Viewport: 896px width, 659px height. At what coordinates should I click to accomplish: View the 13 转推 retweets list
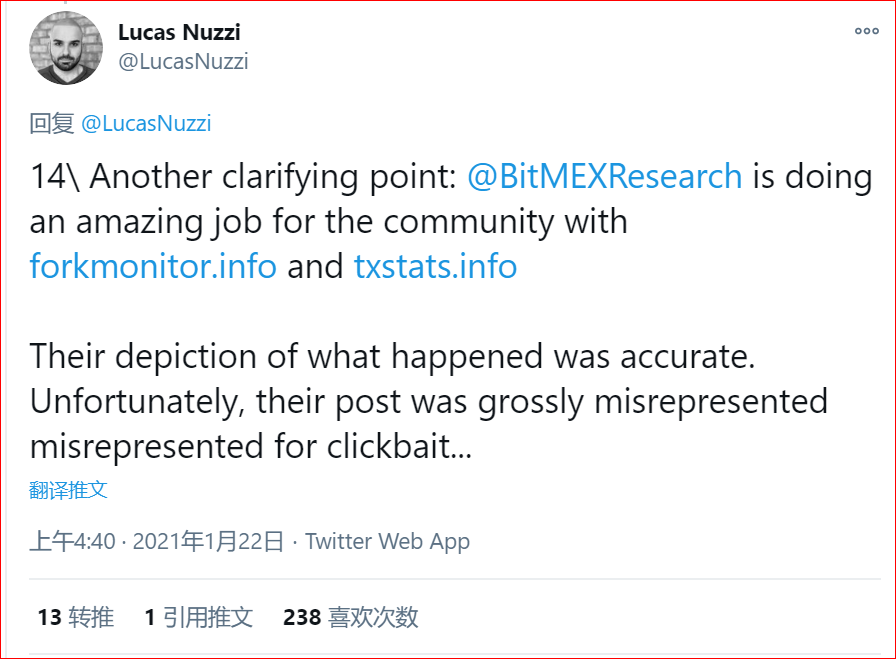tap(76, 617)
